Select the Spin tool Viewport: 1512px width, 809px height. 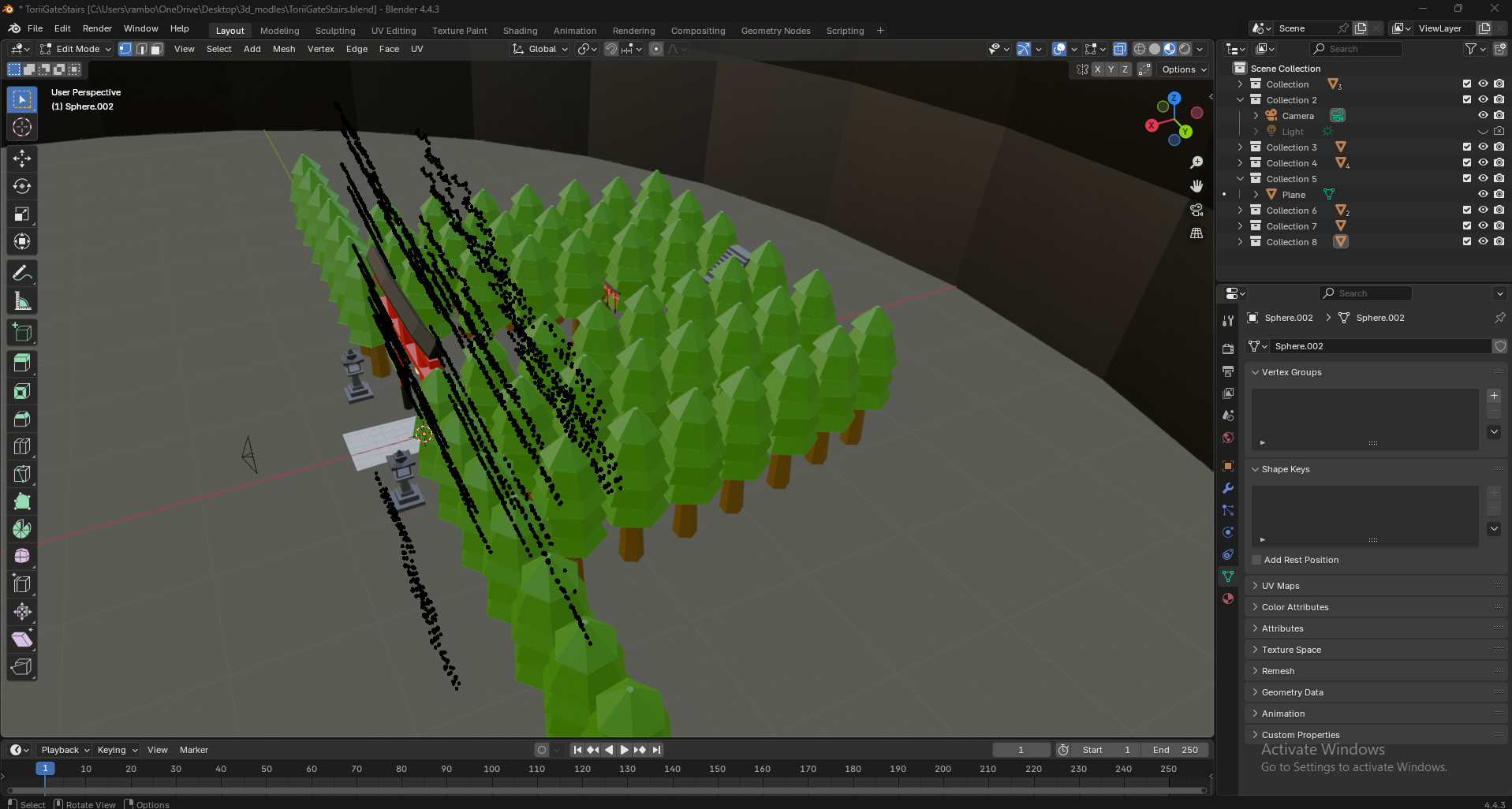click(22, 529)
